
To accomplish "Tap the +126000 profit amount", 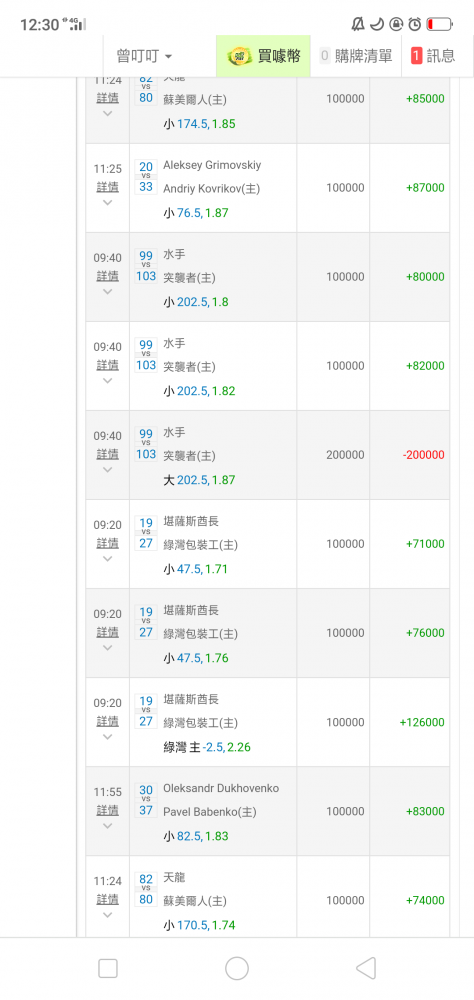I will 422,723.
